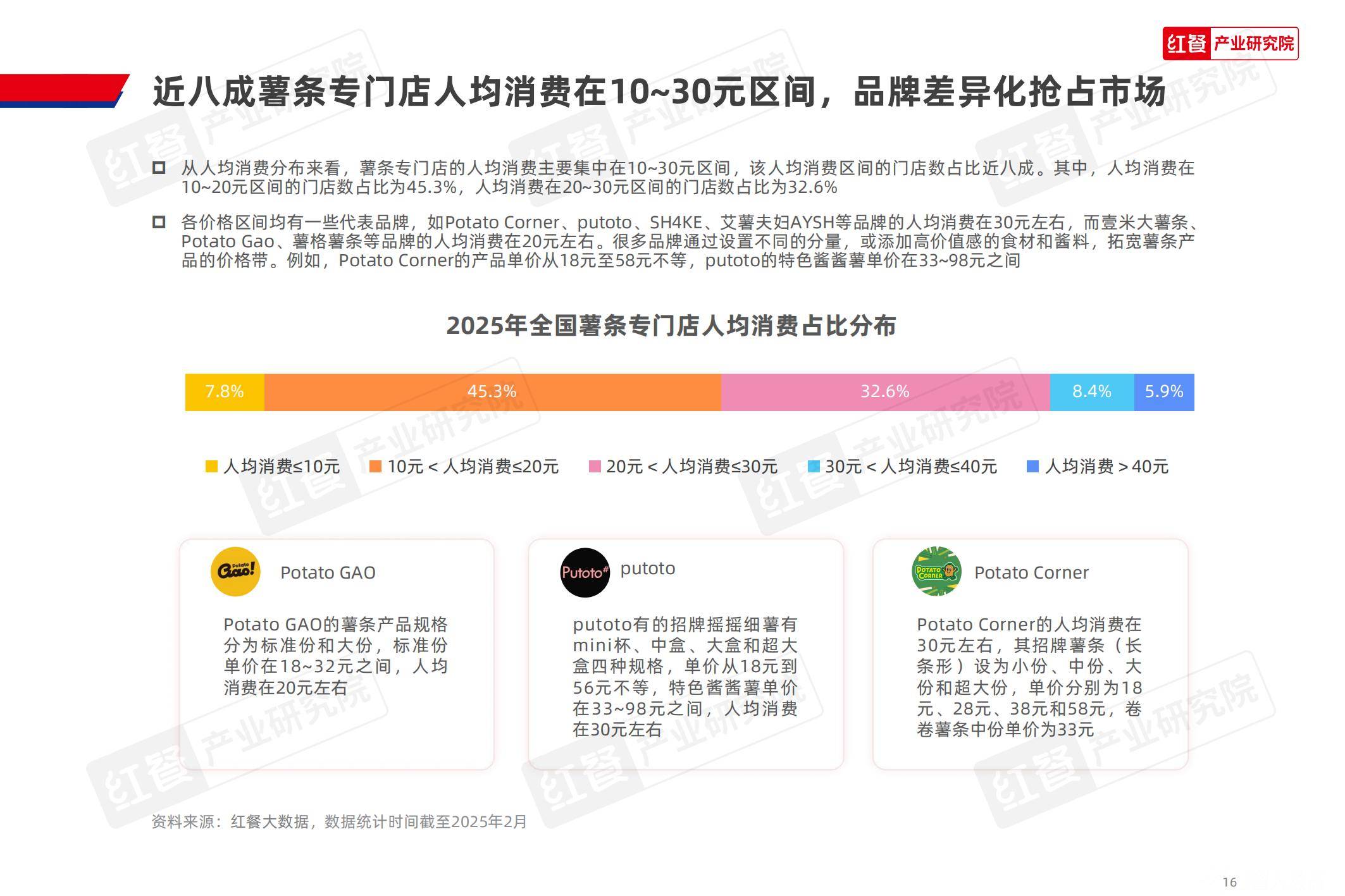Click the first bullet square before 从人均消费分布来看
The width and height of the screenshot is (1345, 896).
coord(159,168)
